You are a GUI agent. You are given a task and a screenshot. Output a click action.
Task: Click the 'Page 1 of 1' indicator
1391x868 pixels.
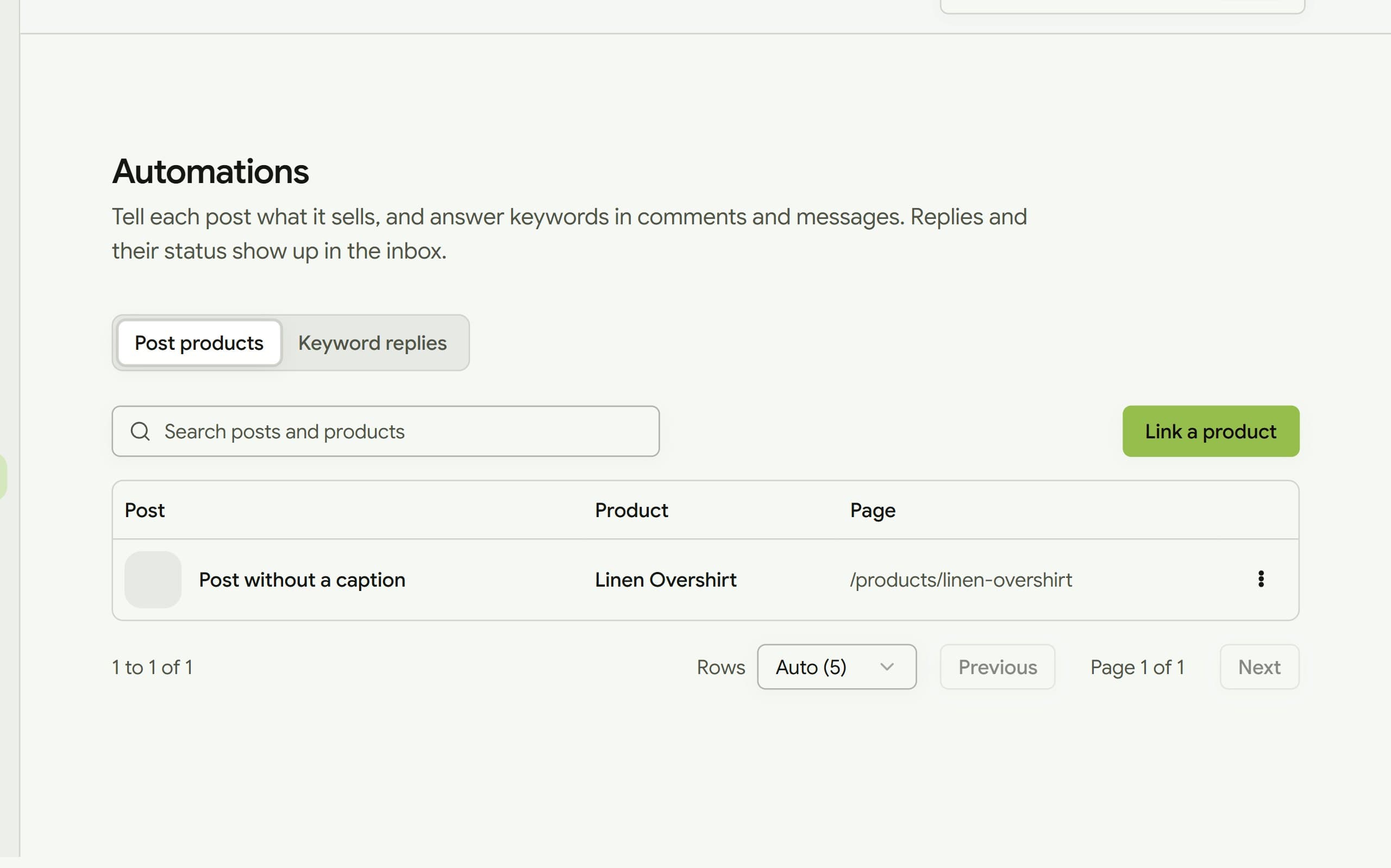point(1137,667)
